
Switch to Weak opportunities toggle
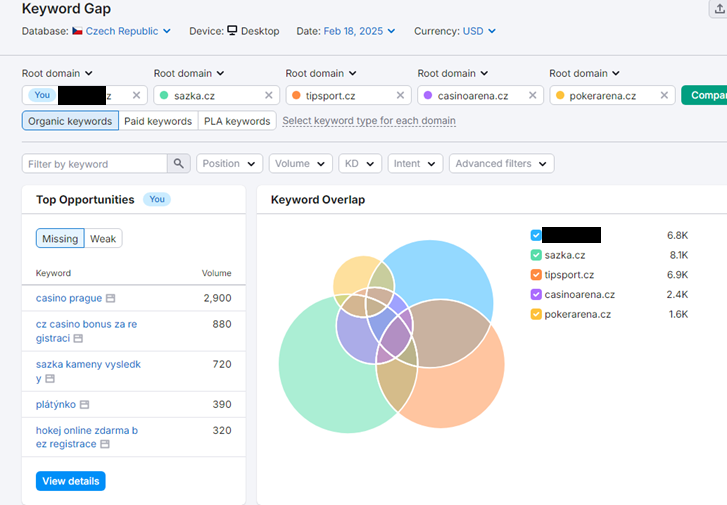pyautogui.click(x=103, y=238)
